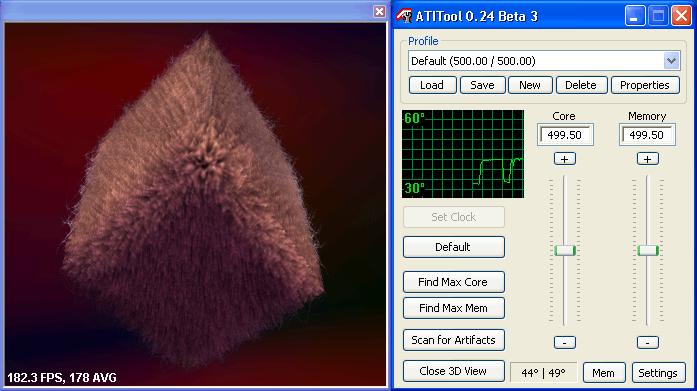
Task: Click the Memory clock slider handle
Action: coord(648,250)
